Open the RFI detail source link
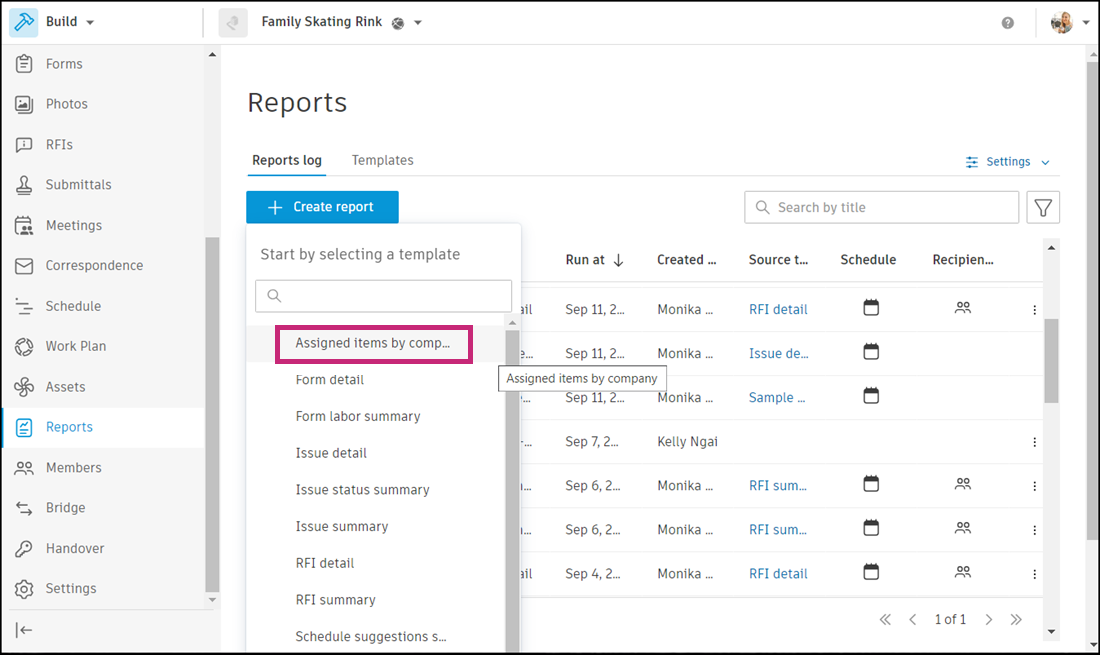The height and width of the screenshot is (655, 1100). [x=778, y=310]
